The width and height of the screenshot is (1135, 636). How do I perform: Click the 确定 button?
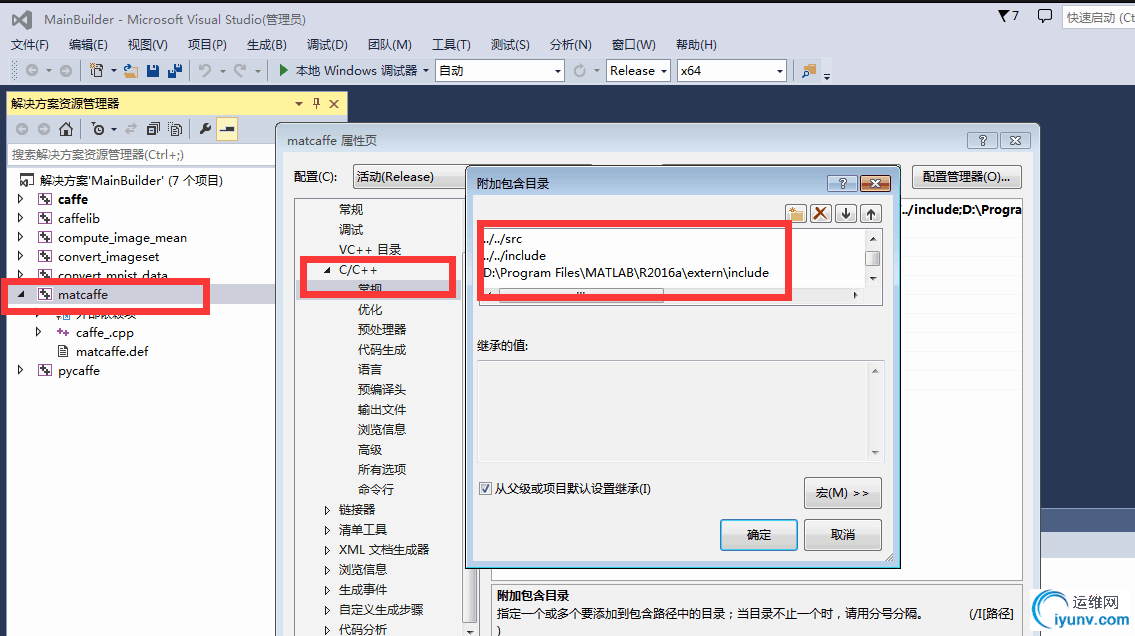(759, 535)
